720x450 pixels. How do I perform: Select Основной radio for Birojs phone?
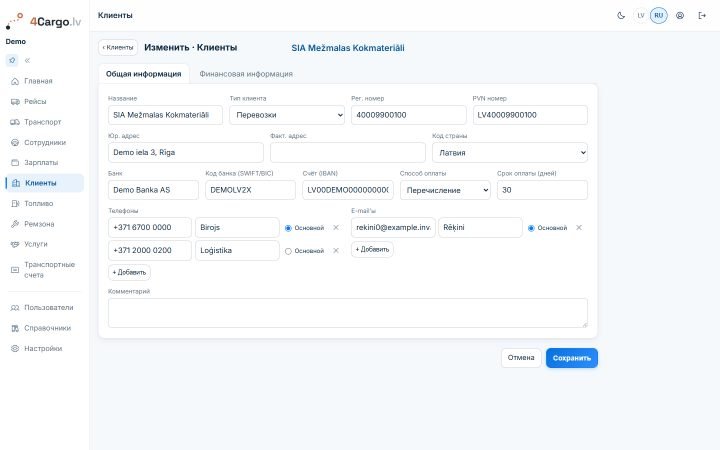[288, 228]
